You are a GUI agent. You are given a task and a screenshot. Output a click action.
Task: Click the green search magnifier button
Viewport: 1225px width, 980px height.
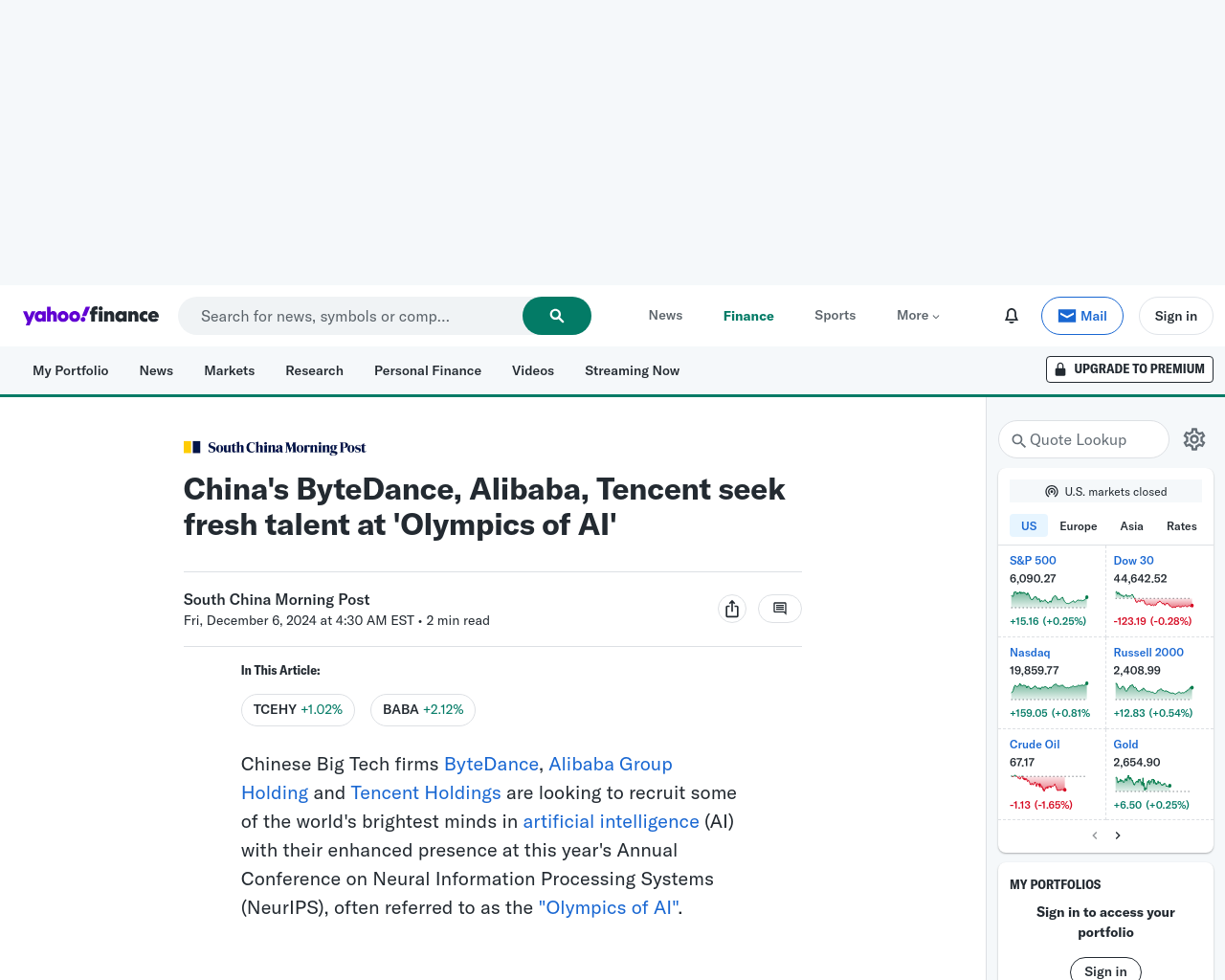557,316
